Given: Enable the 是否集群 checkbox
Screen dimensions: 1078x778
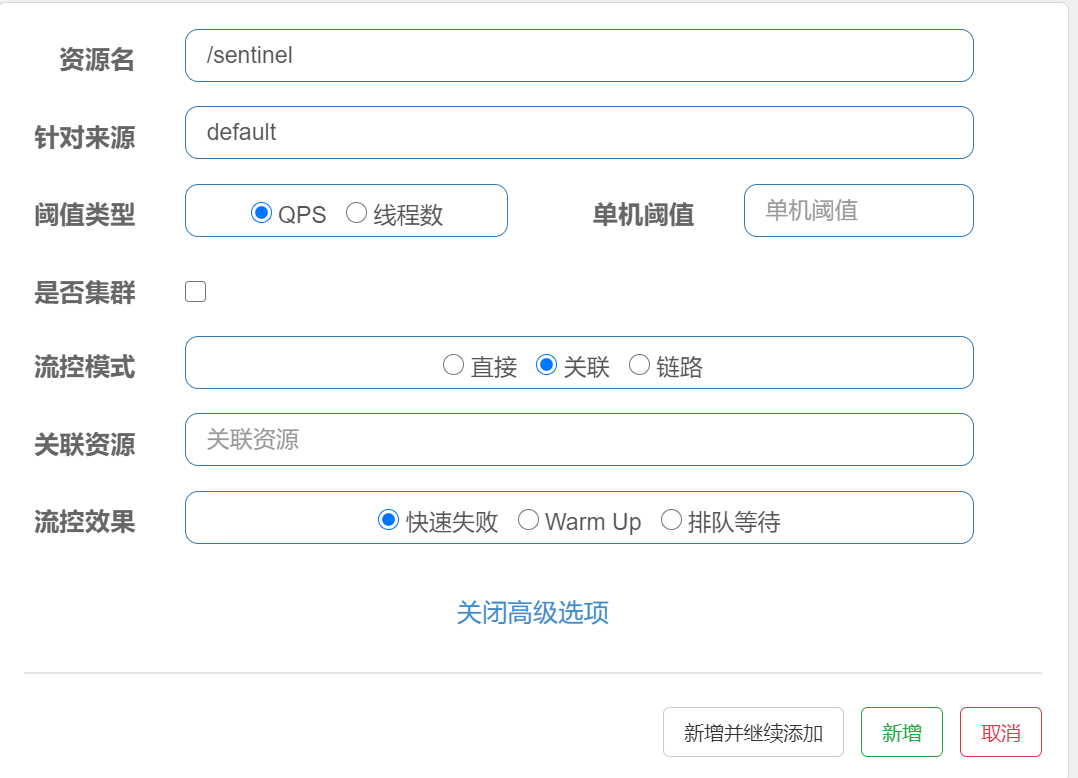Looking at the screenshot, I should pyautogui.click(x=196, y=292).
